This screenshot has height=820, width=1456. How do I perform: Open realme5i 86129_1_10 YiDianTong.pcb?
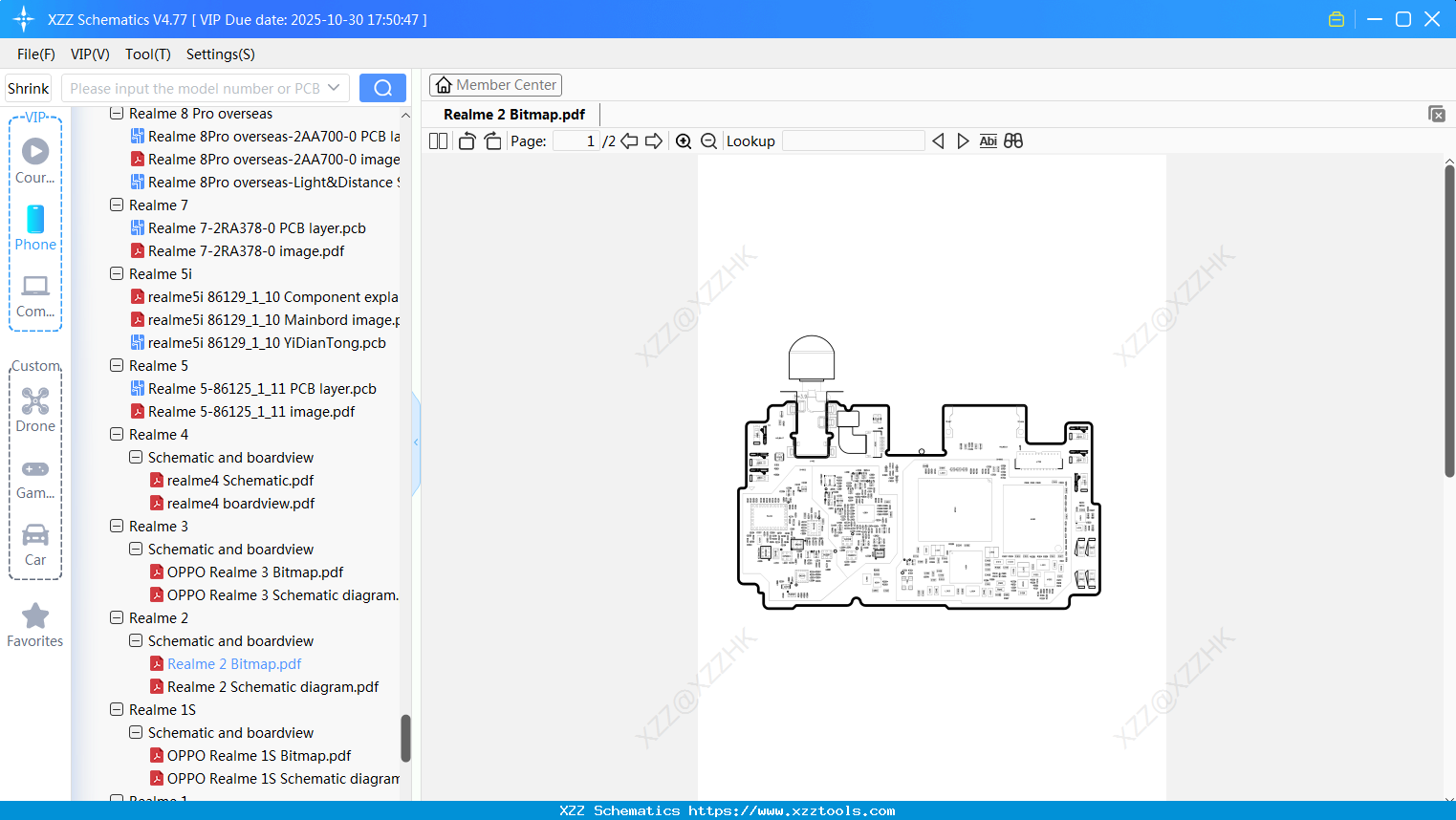pos(267,343)
